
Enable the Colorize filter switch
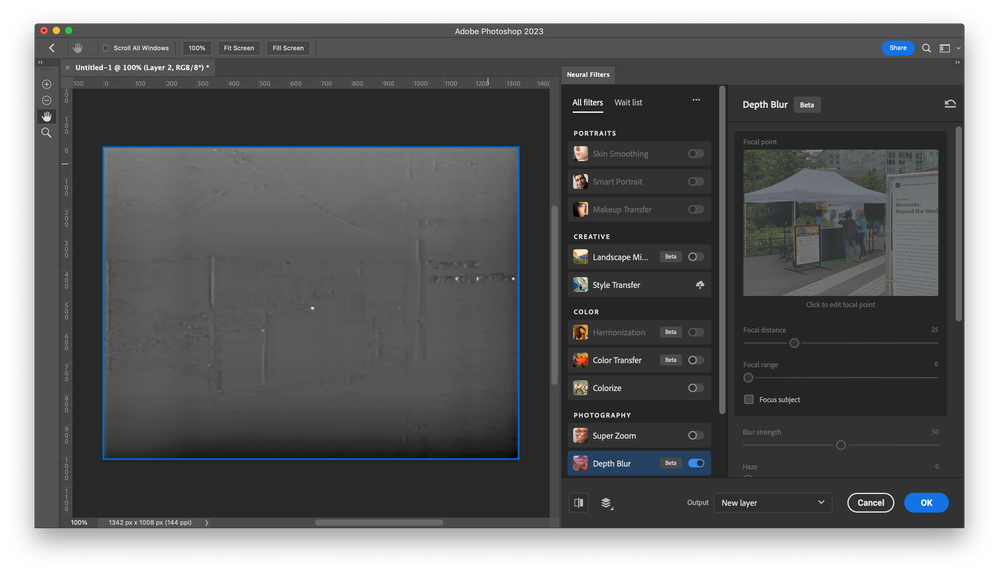(x=696, y=388)
